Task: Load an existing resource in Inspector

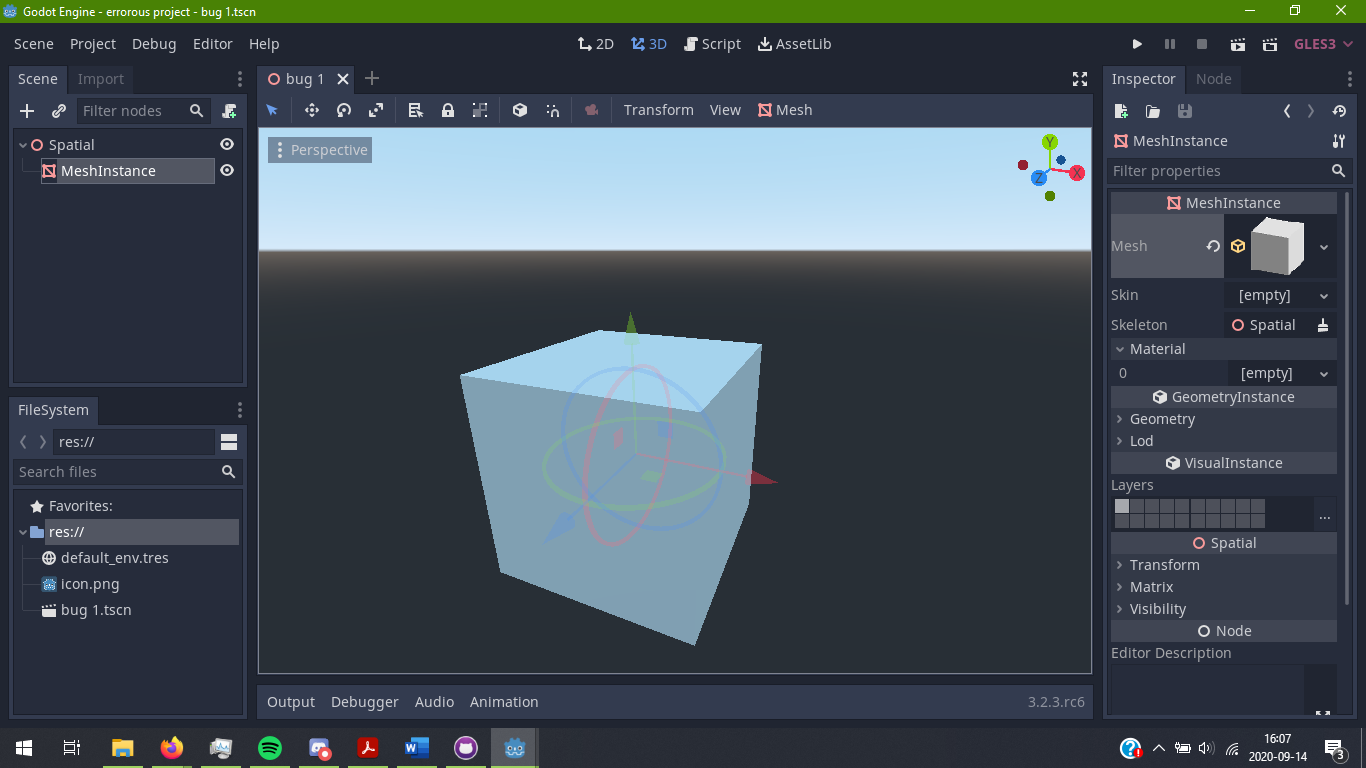Action: pos(1153,111)
